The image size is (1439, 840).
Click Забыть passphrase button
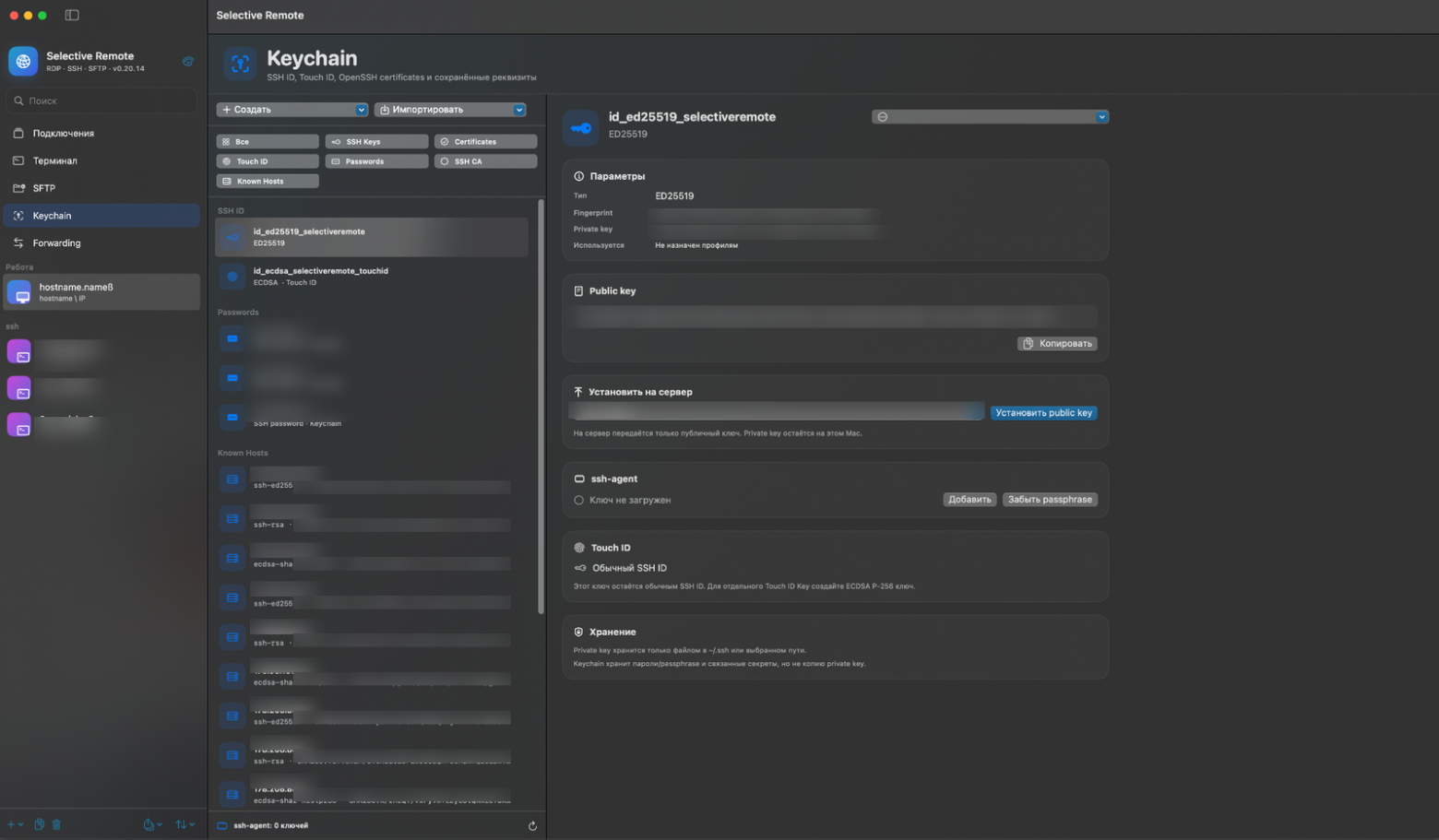point(1050,500)
